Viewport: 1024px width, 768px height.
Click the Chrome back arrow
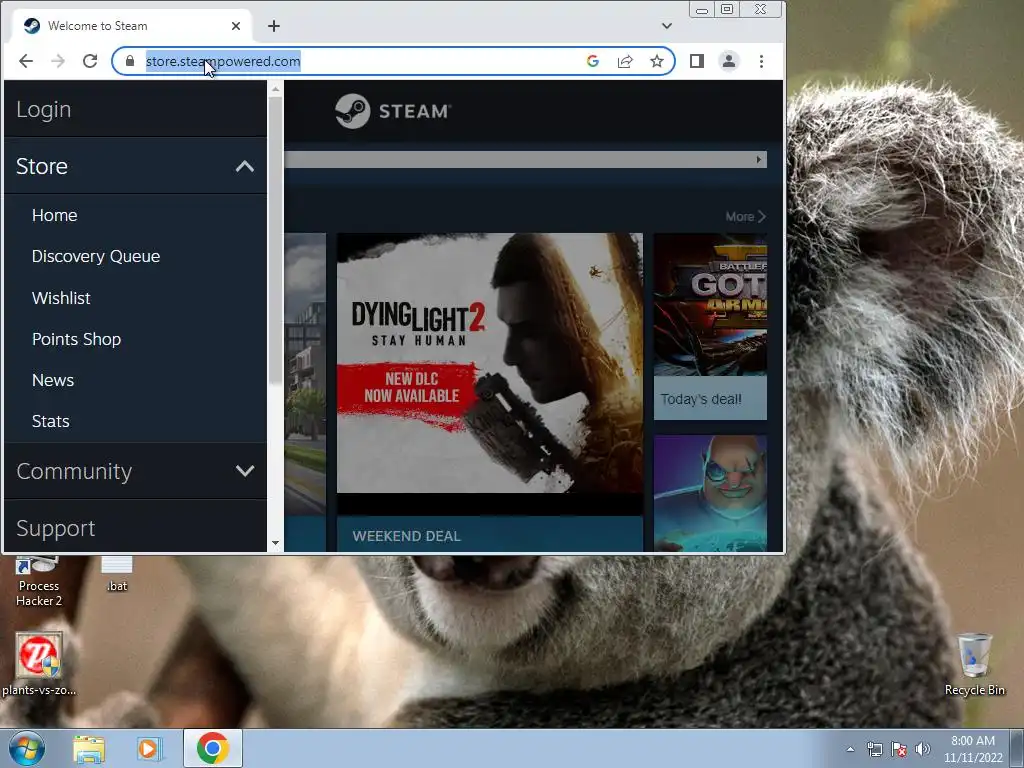26,61
